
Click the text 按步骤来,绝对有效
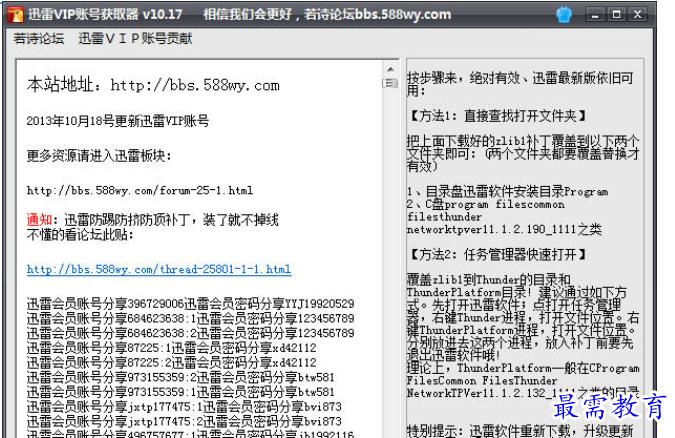[467, 78]
